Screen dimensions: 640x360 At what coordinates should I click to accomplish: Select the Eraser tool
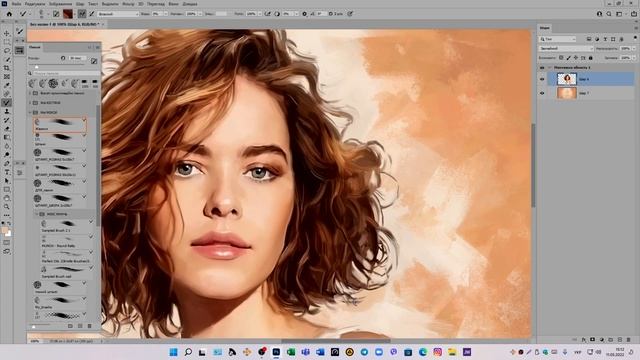(x=7, y=129)
